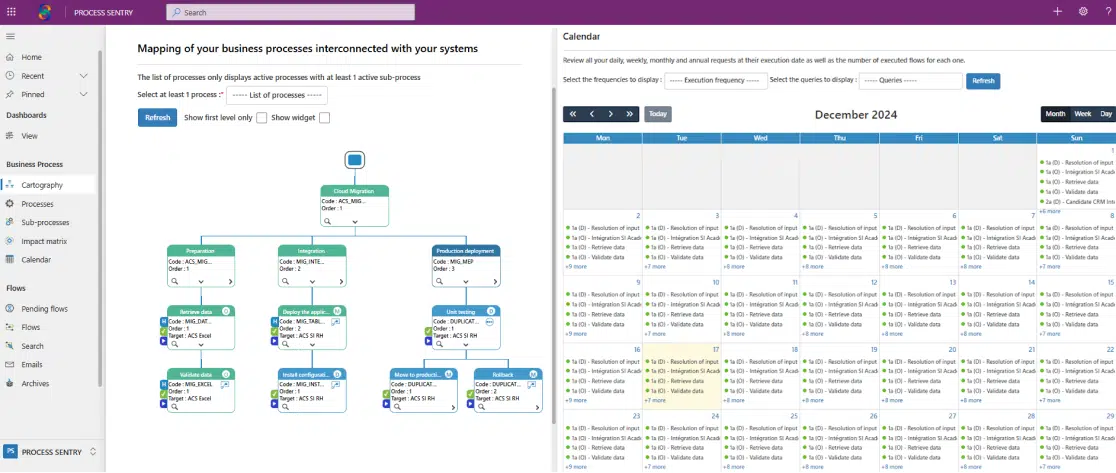Image resolution: width=1116 pixels, height=473 pixels.
Task: Click the magnifier icon on the Cloud Migration node
Action: [328, 221]
